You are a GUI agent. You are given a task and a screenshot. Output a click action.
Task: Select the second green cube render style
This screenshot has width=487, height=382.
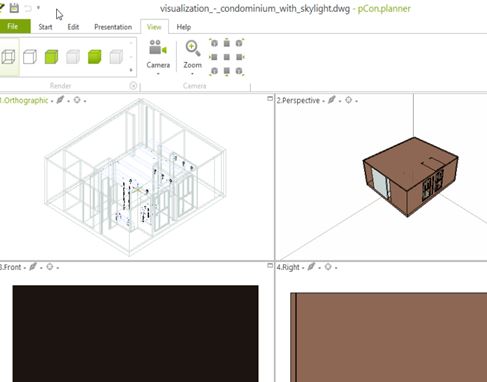(94, 57)
